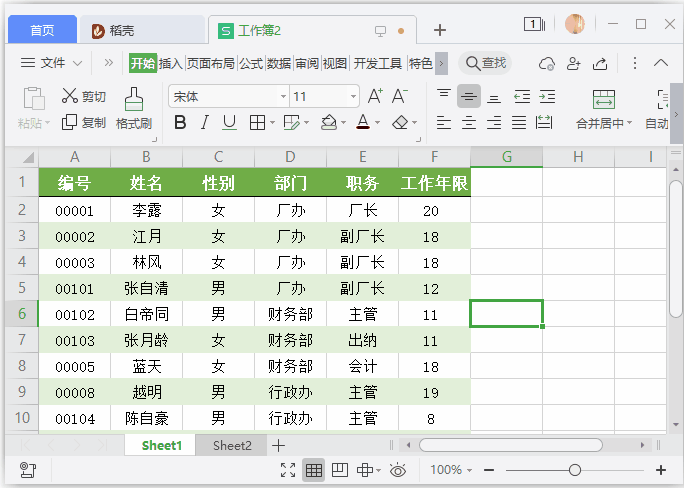
Task: Toggle Underline formatting
Action: tap(229, 123)
